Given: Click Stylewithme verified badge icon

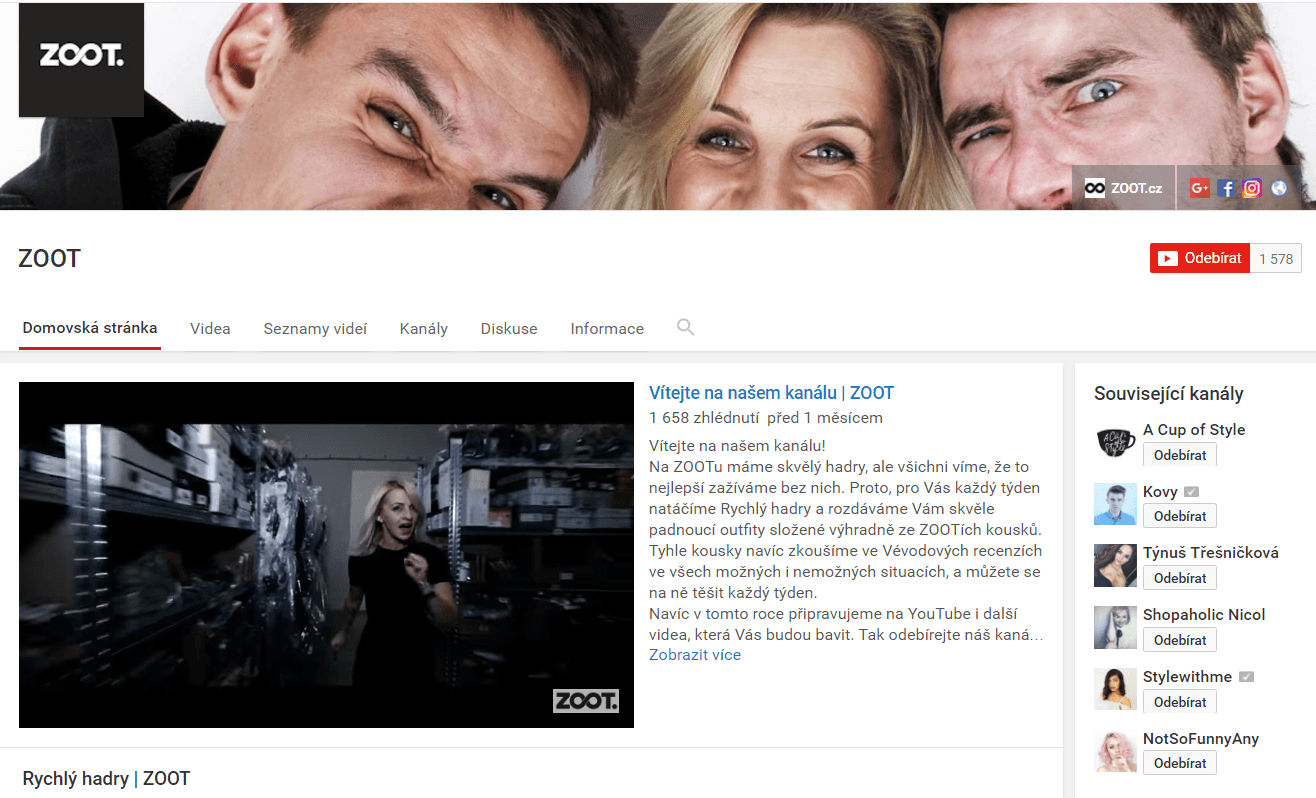Looking at the screenshot, I should coord(1246,677).
